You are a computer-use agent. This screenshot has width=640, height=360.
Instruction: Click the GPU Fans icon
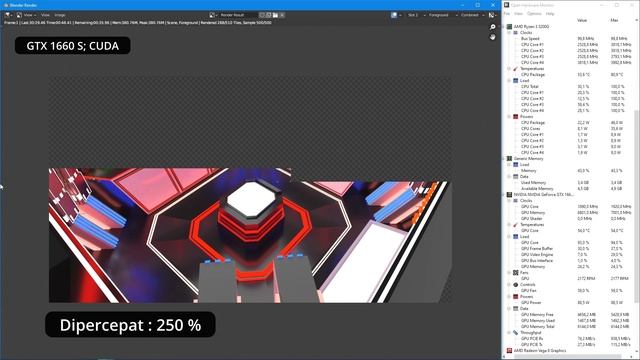click(x=516, y=272)
